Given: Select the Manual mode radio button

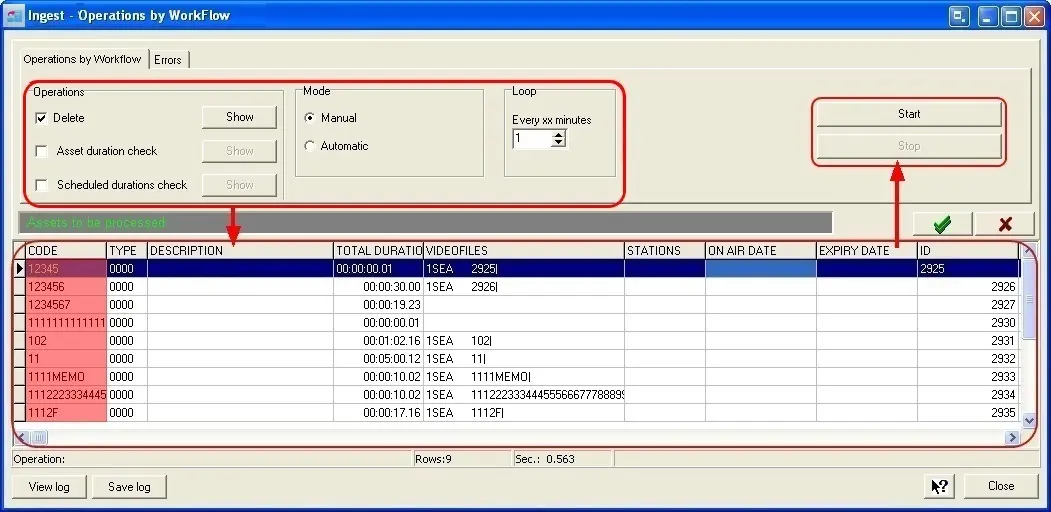Looking at the screenshot, I should [x=310, y=118].
